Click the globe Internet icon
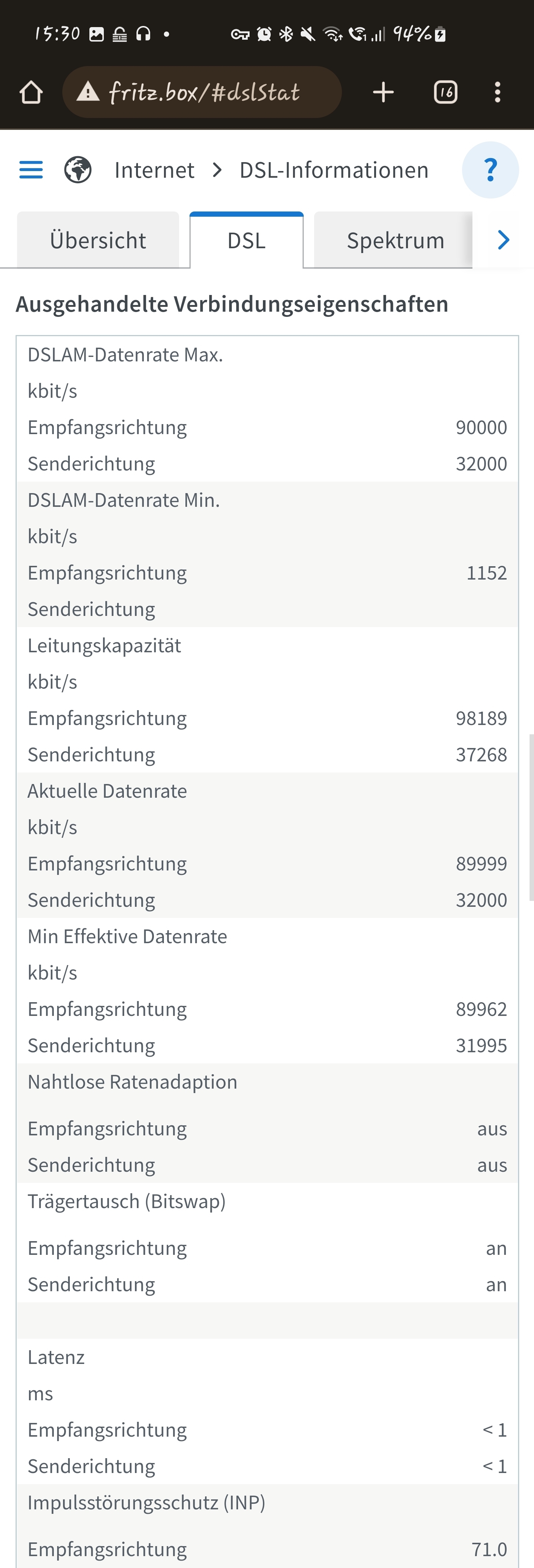Viewport: 534px width, 1568px height. (x=78, y=170)
